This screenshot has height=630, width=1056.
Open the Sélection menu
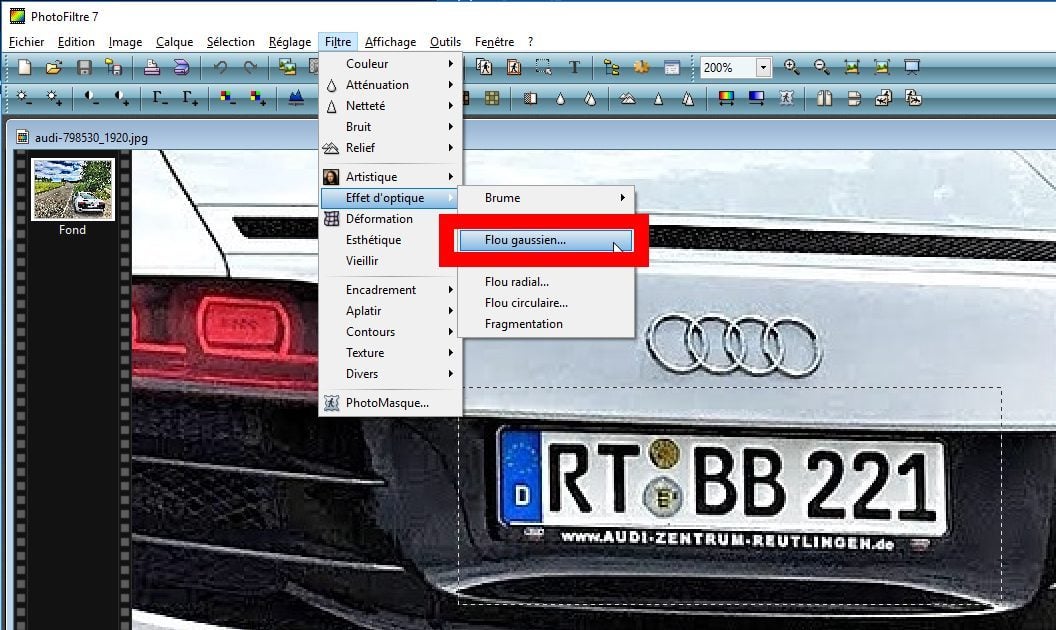[x=230, y=42]
